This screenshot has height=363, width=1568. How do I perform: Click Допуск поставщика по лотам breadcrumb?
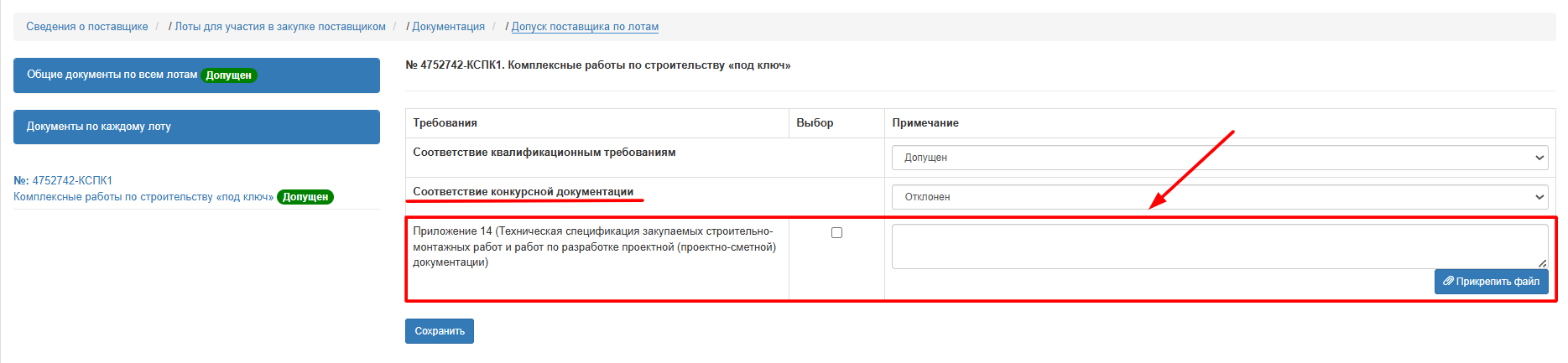[x=585, y=27]
